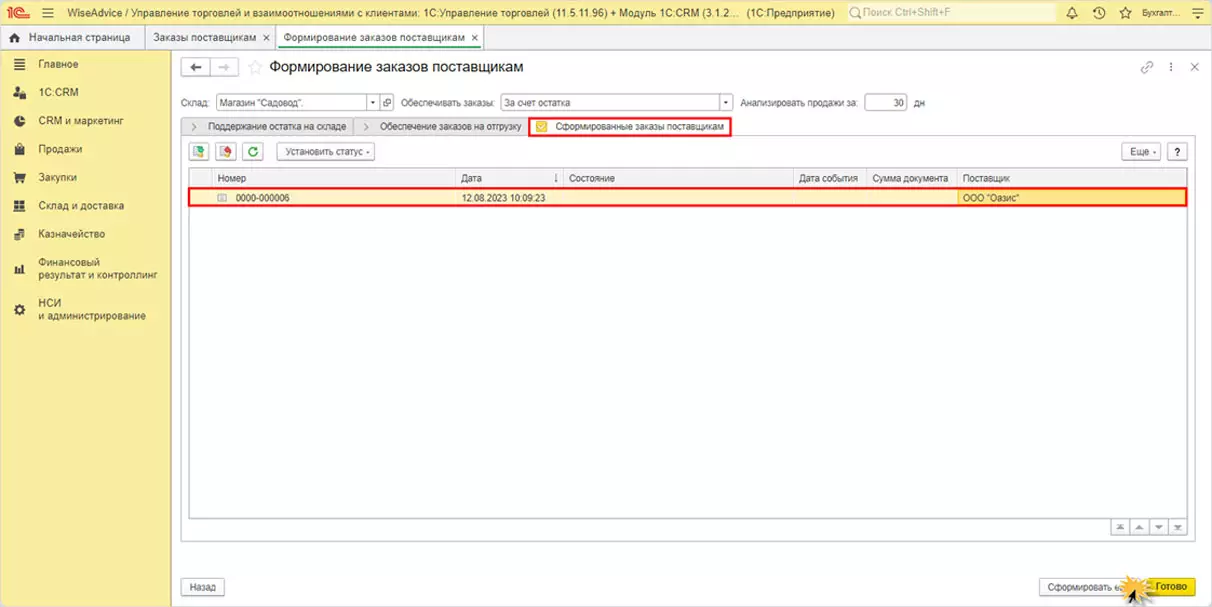Open the Еще menu
Screen dimensions: 1212x607
[1141, 152]
